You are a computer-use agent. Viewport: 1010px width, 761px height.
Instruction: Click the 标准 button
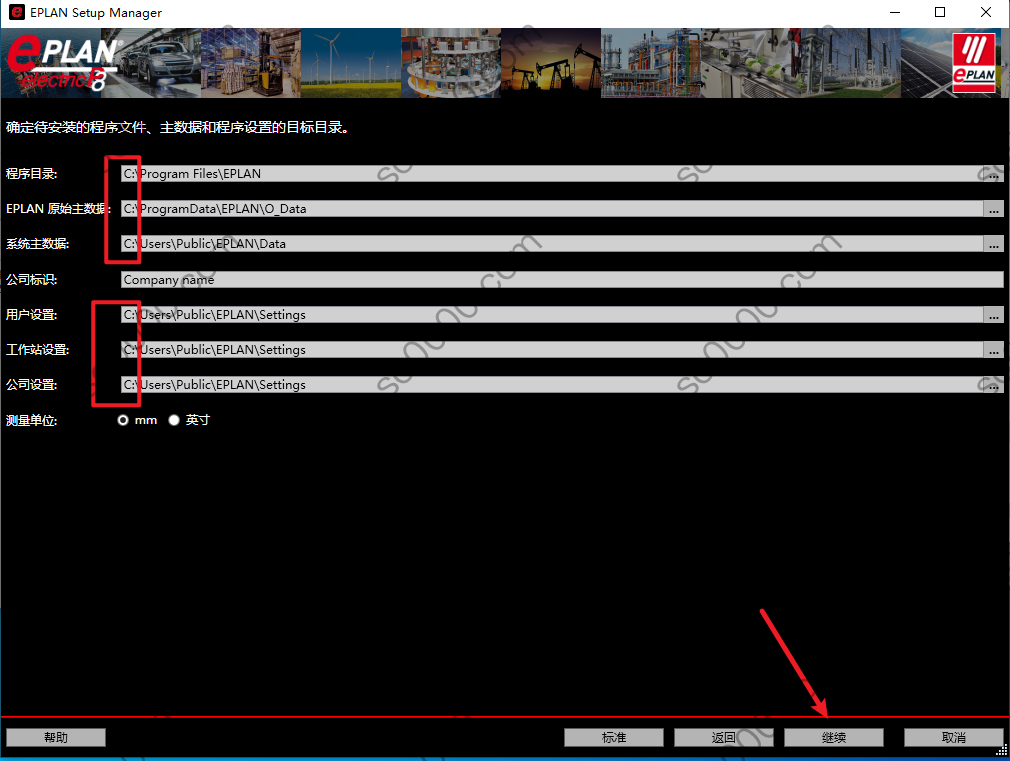[x=614, y=737]
